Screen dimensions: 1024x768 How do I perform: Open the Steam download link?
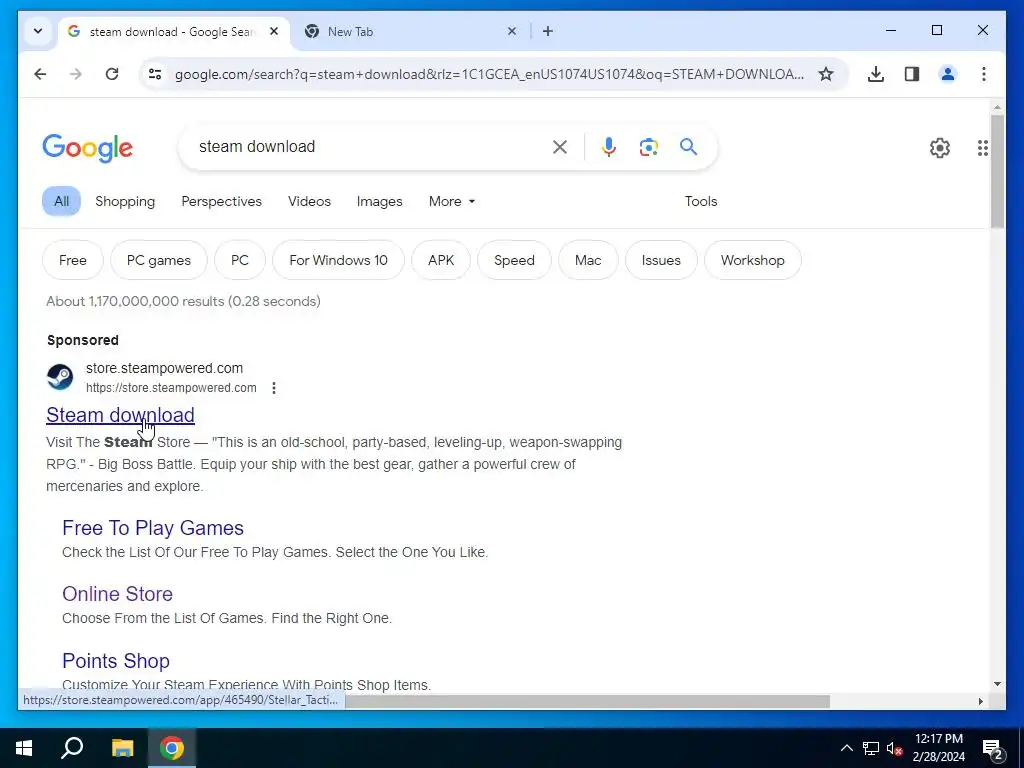[x=120, y=415]
